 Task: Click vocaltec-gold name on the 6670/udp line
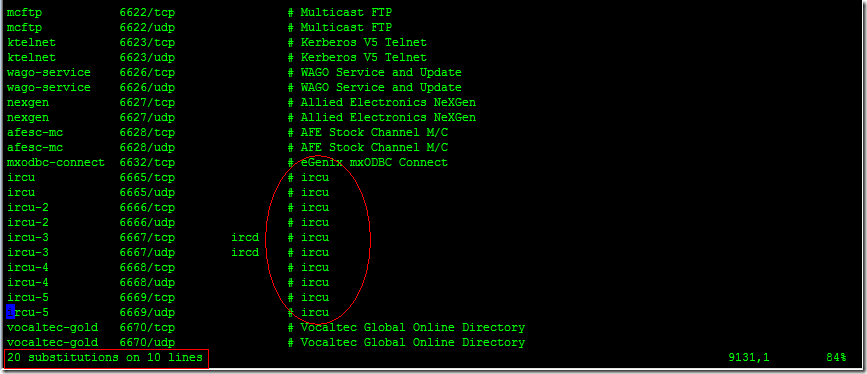pyautogui.click(x=53, y=342)
